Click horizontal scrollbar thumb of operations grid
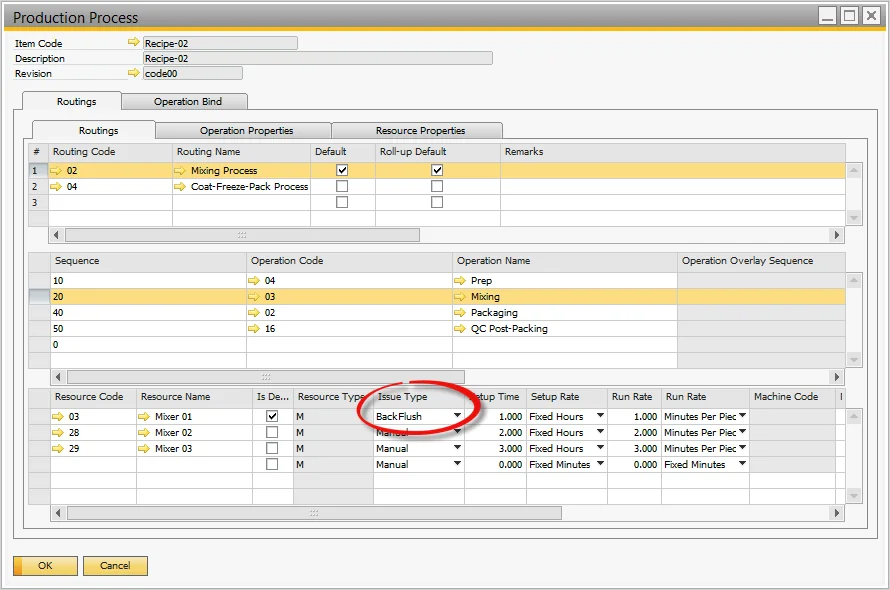Screen dimensions: 890x590 [266, 376]
